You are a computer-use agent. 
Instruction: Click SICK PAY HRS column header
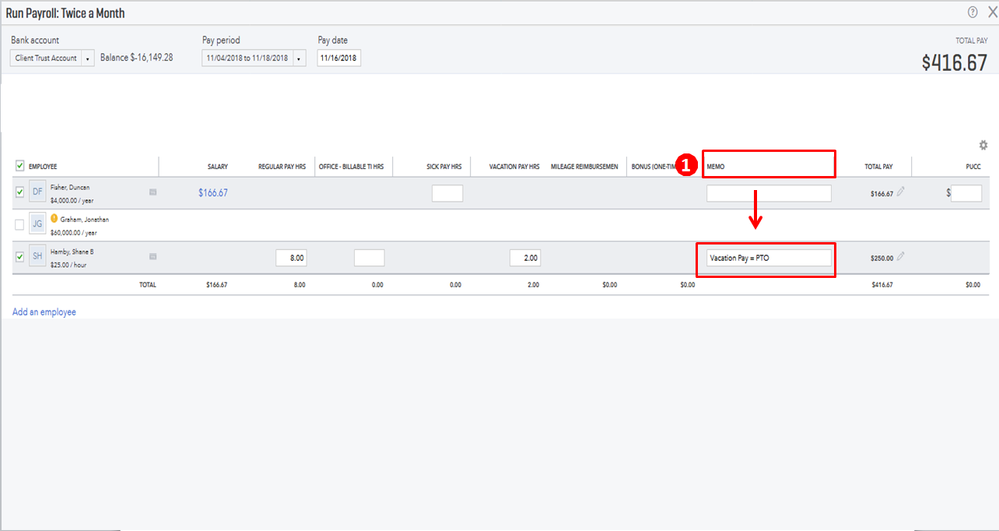pyautogui.click(x=444, y=166)
